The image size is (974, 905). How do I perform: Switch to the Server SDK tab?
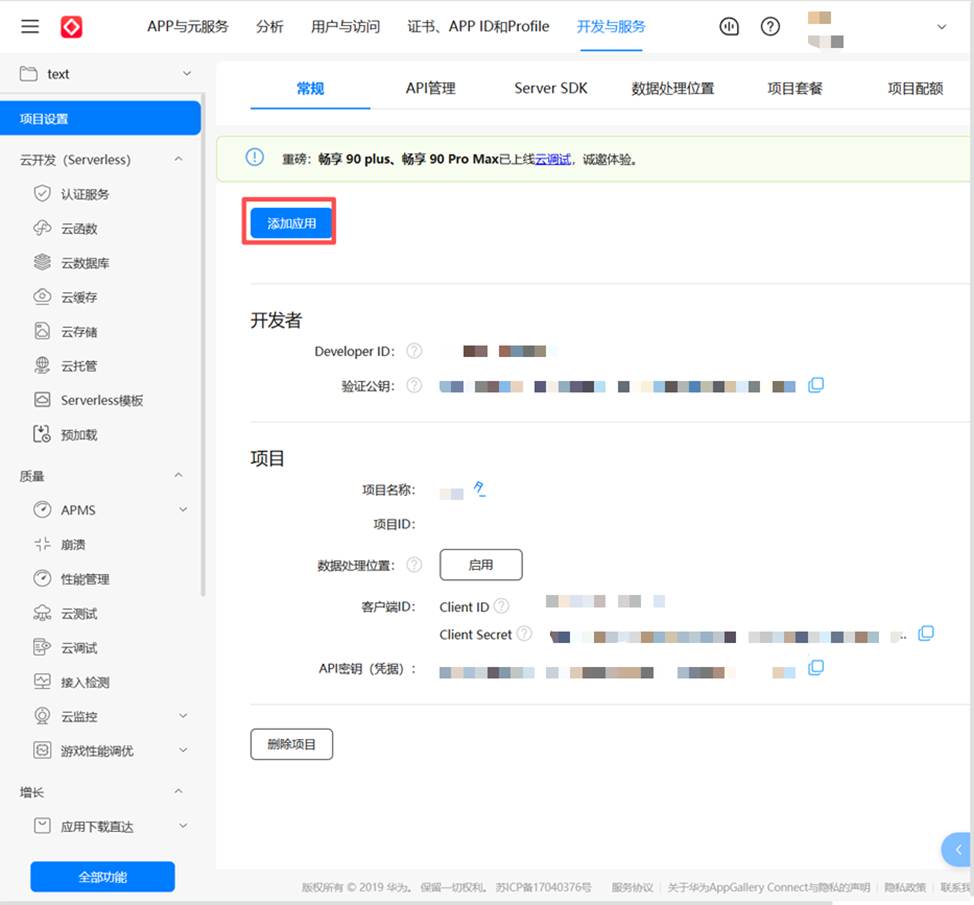tap(551, 88)
